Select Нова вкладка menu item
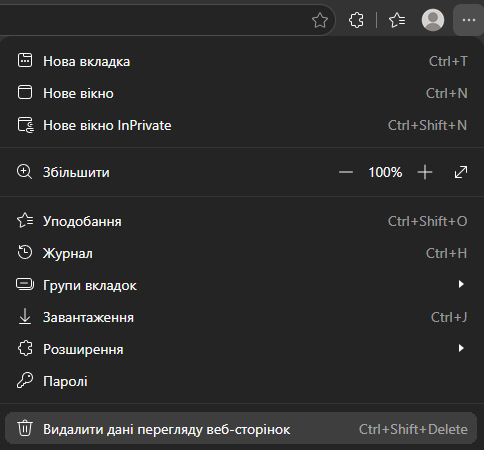 point(242,61)
